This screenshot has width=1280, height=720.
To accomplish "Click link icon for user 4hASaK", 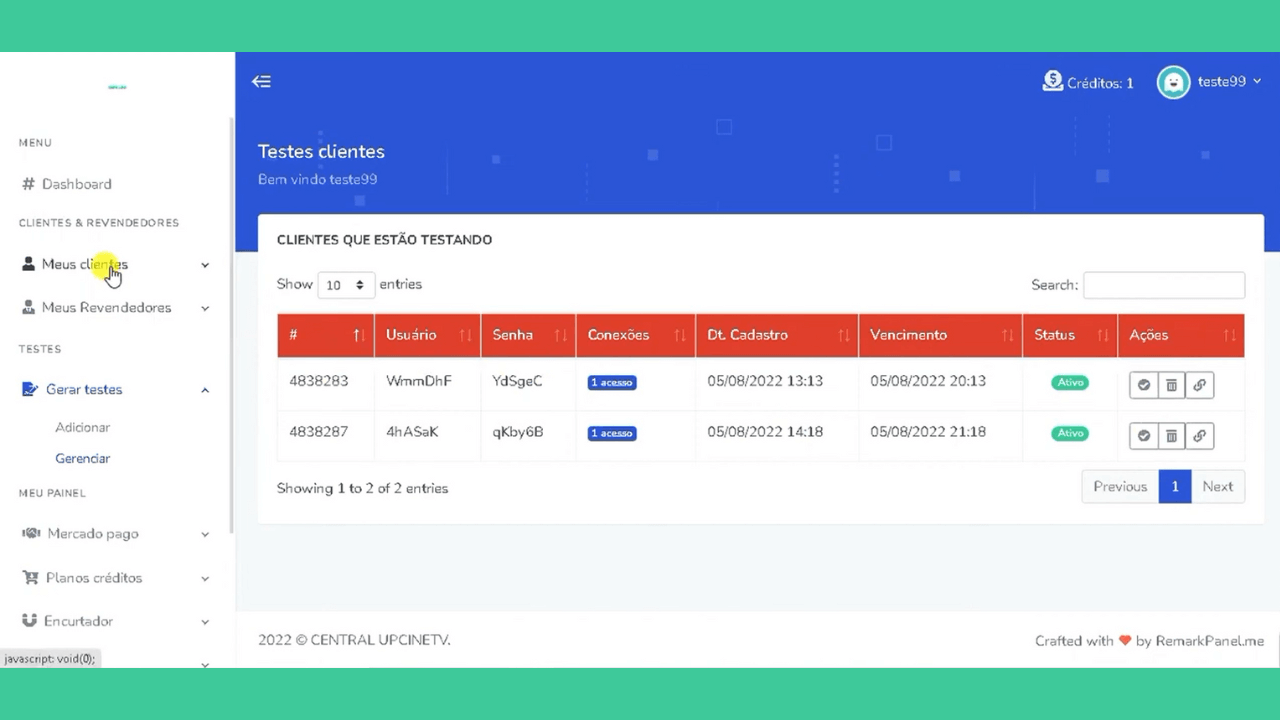I will [x=1199, y=436].
